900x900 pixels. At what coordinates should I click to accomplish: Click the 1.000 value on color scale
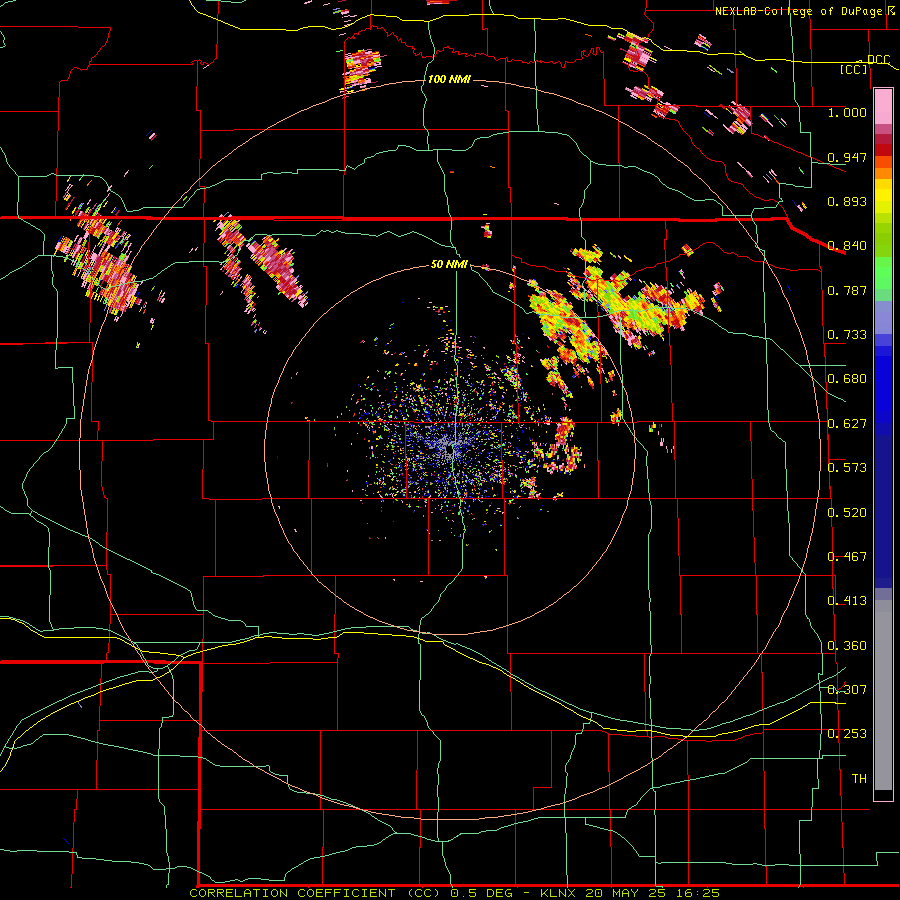847,112
